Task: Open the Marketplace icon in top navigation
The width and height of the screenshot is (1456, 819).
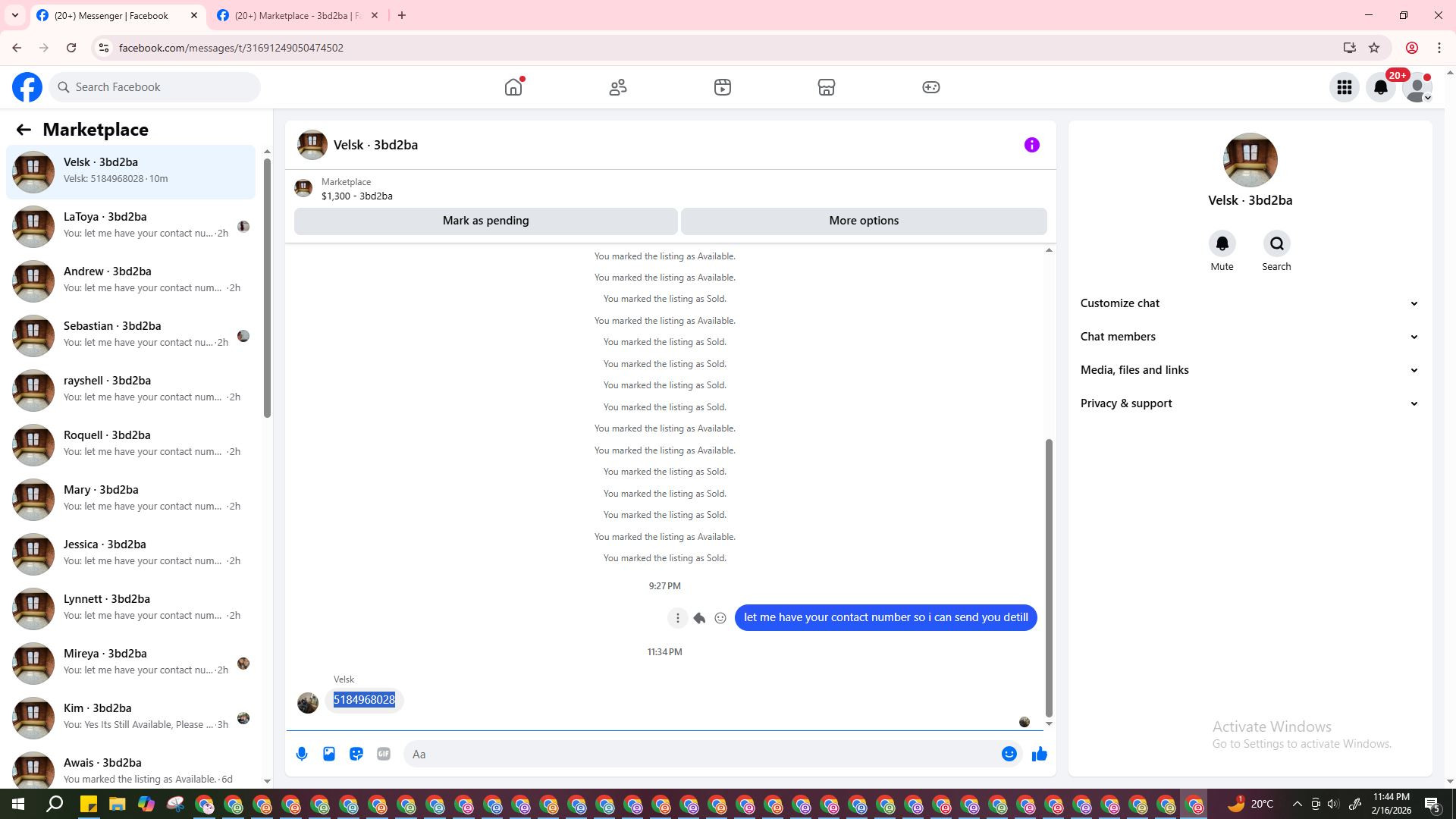Action: pos(827,87)
